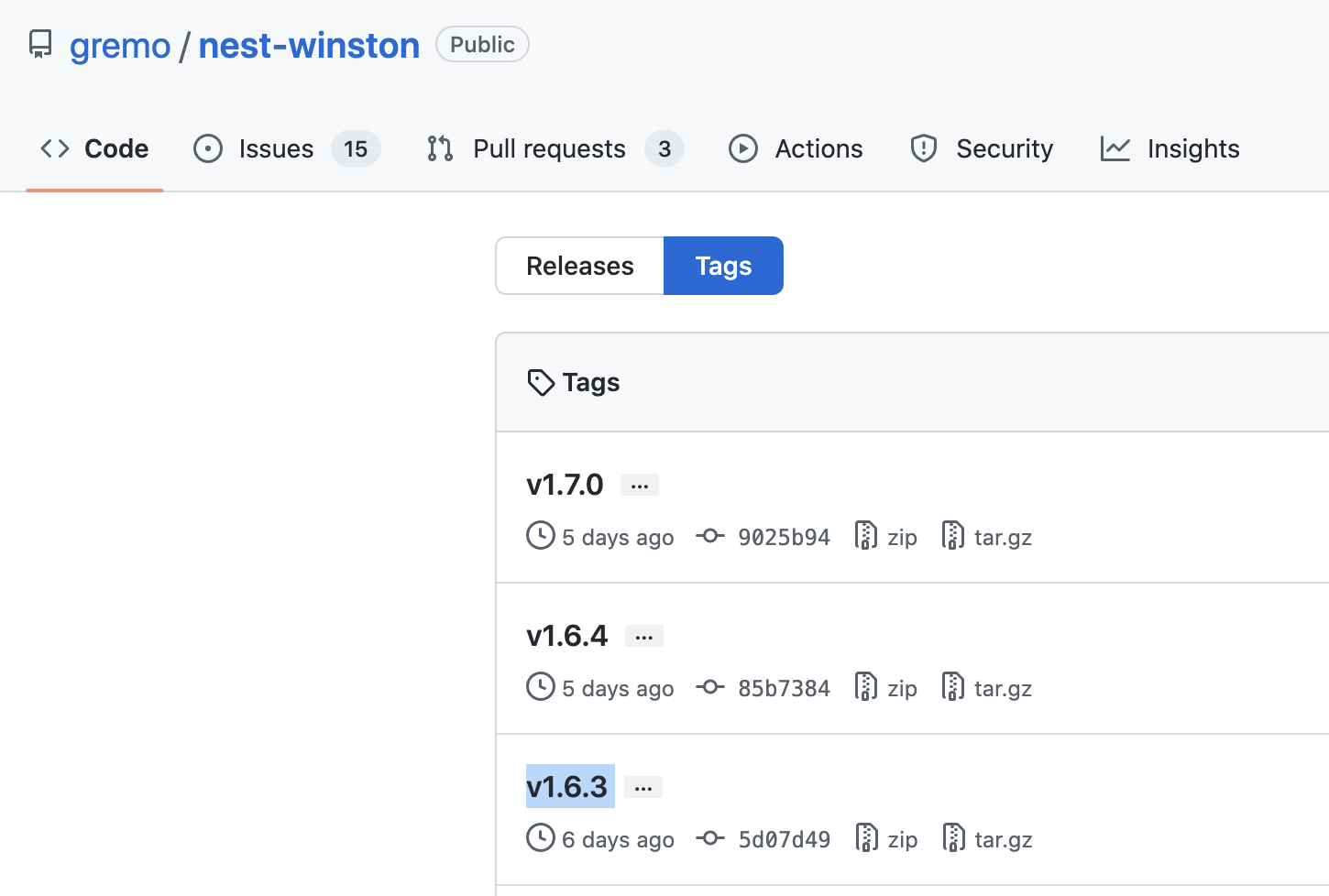The image size is (1329, 896).
Task: Click the tag icon in the Tags header
Action: point(541,382)
